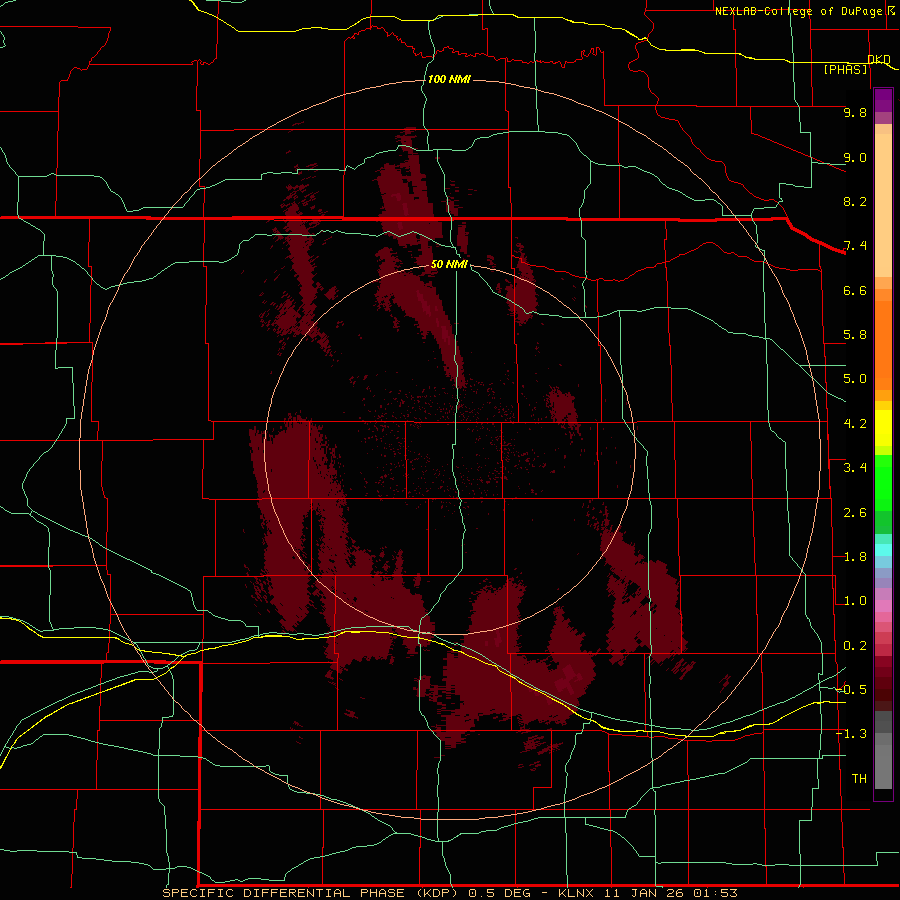The height and width of the screenshot is (900, 900).
Task: Click the 7.4 scale value
Action: (x=855, y=246)
